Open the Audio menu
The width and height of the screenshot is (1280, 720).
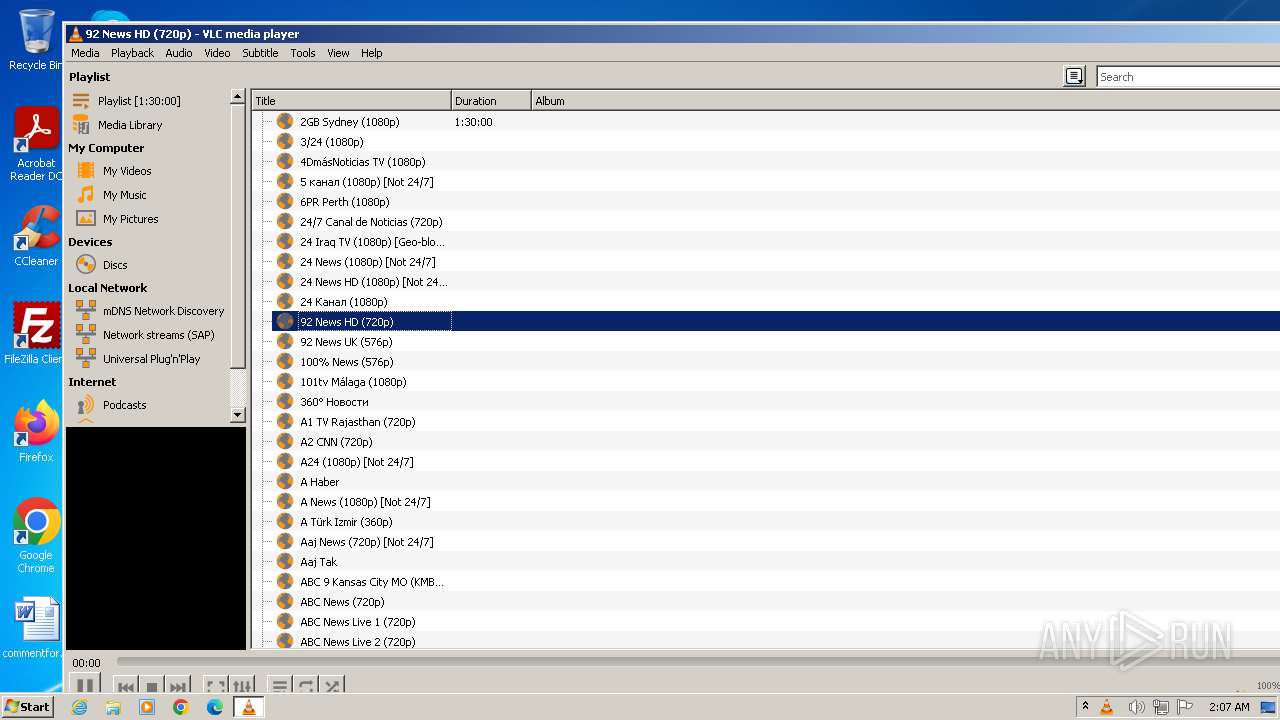[179, 53]
